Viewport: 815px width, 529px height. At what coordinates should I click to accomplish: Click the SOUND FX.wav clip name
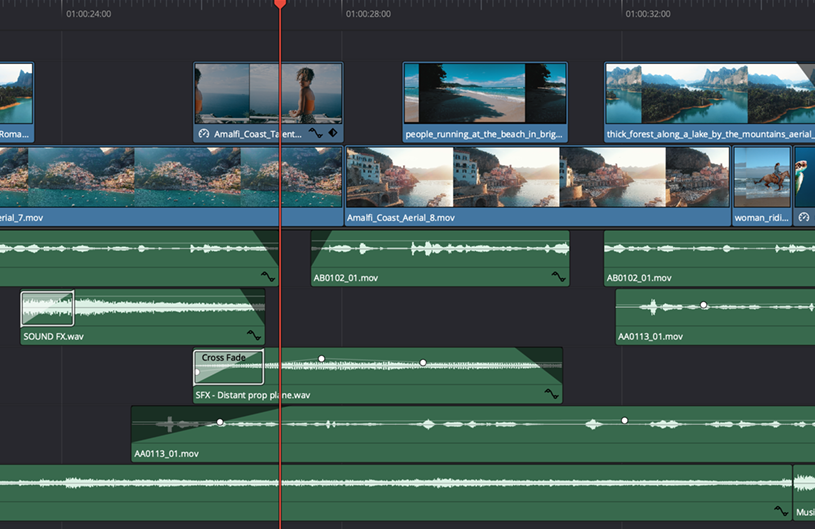(54, 336)
